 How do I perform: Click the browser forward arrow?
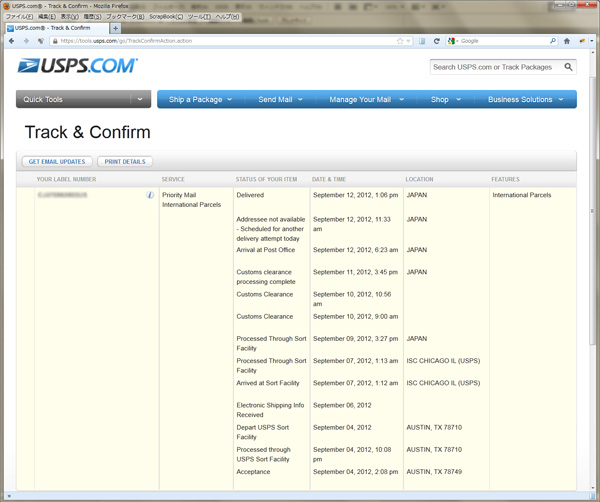26,41
